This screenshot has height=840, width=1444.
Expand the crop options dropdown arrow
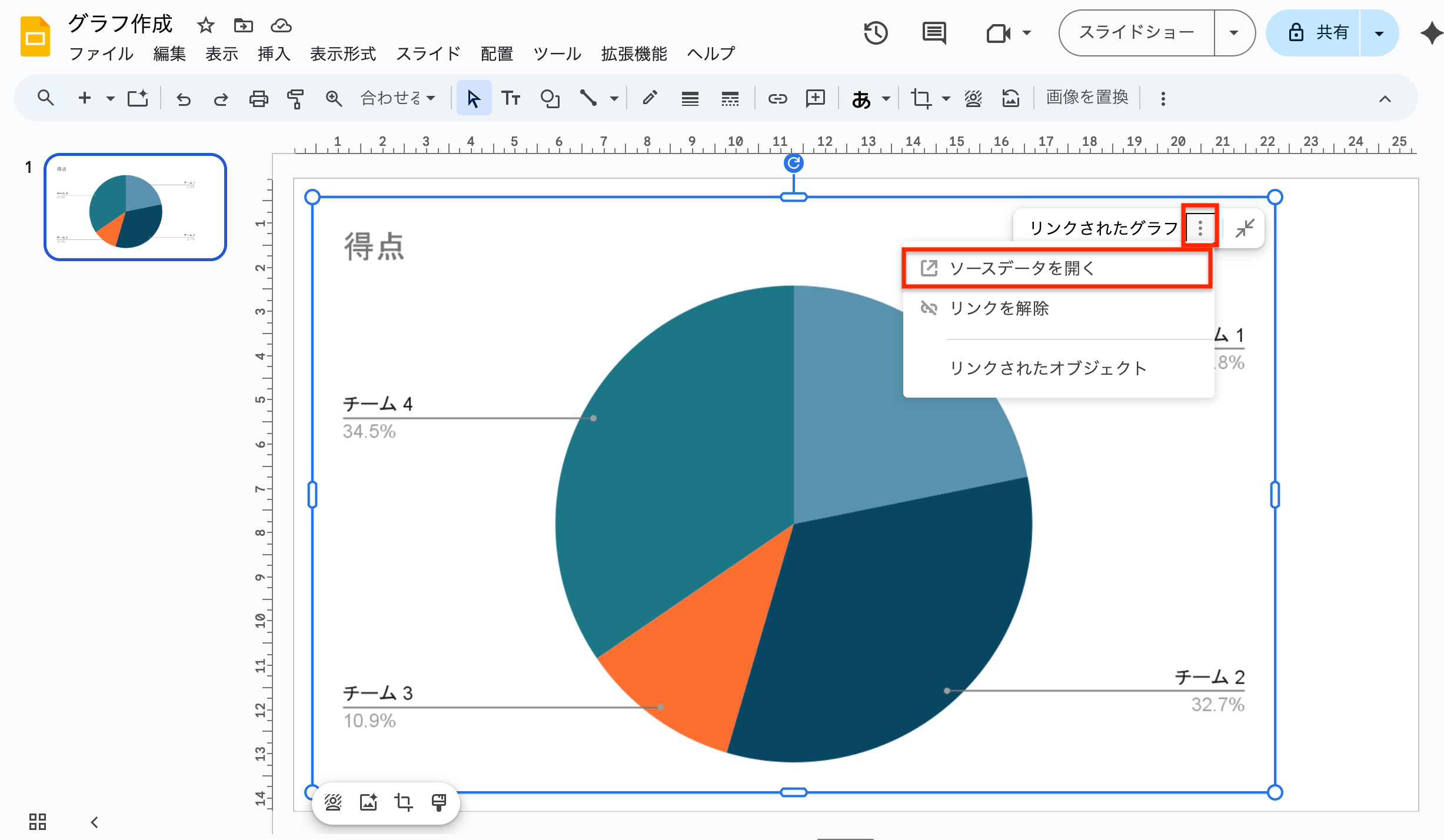[944, 98]
